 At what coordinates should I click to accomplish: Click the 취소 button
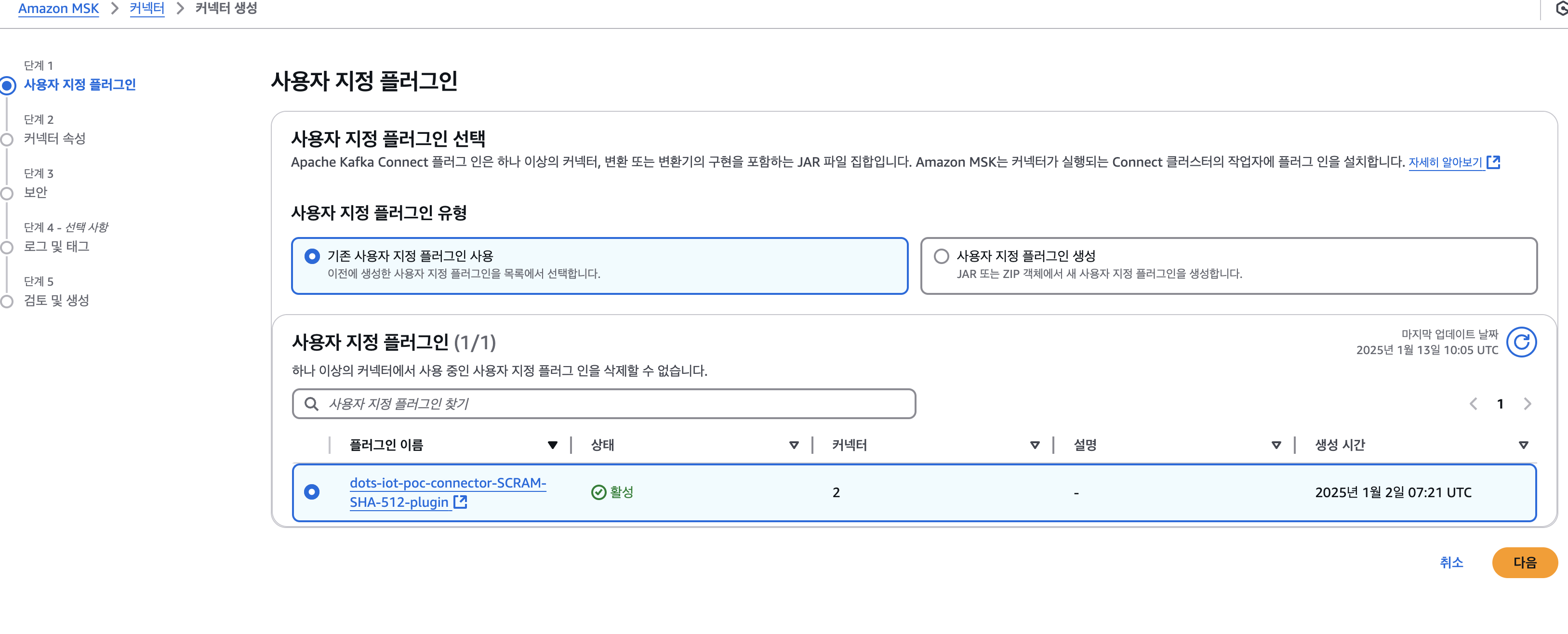pyautogui.click(x=1451, y=562)
